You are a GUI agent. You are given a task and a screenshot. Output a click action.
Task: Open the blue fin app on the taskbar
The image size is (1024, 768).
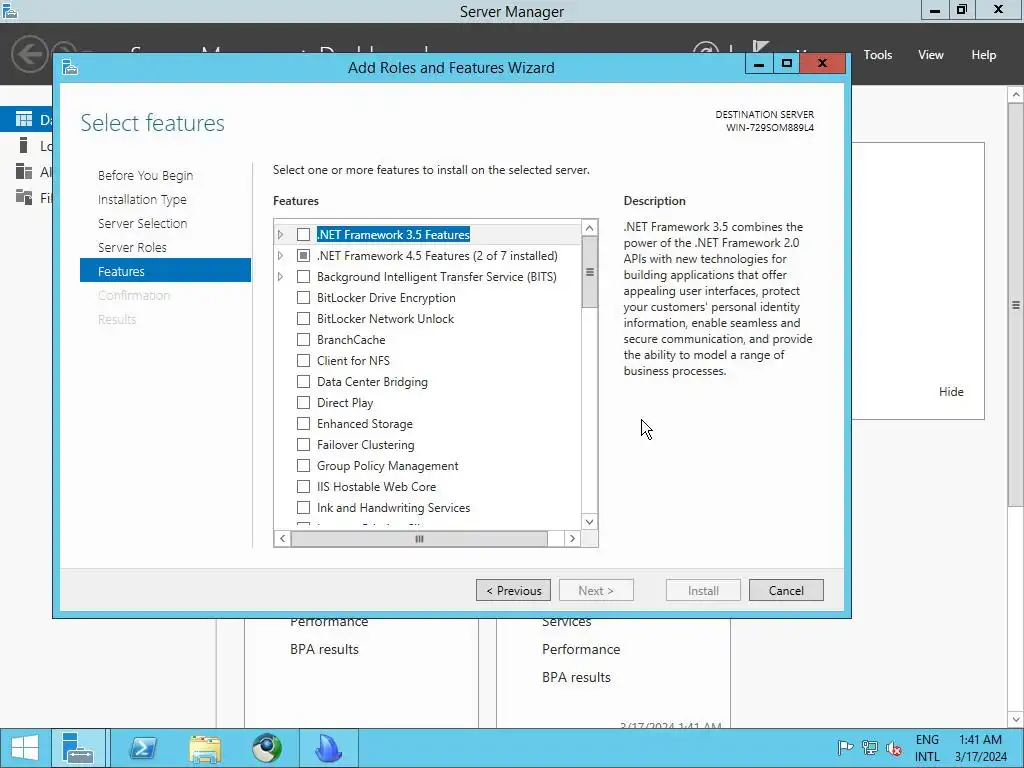point(328,748)
